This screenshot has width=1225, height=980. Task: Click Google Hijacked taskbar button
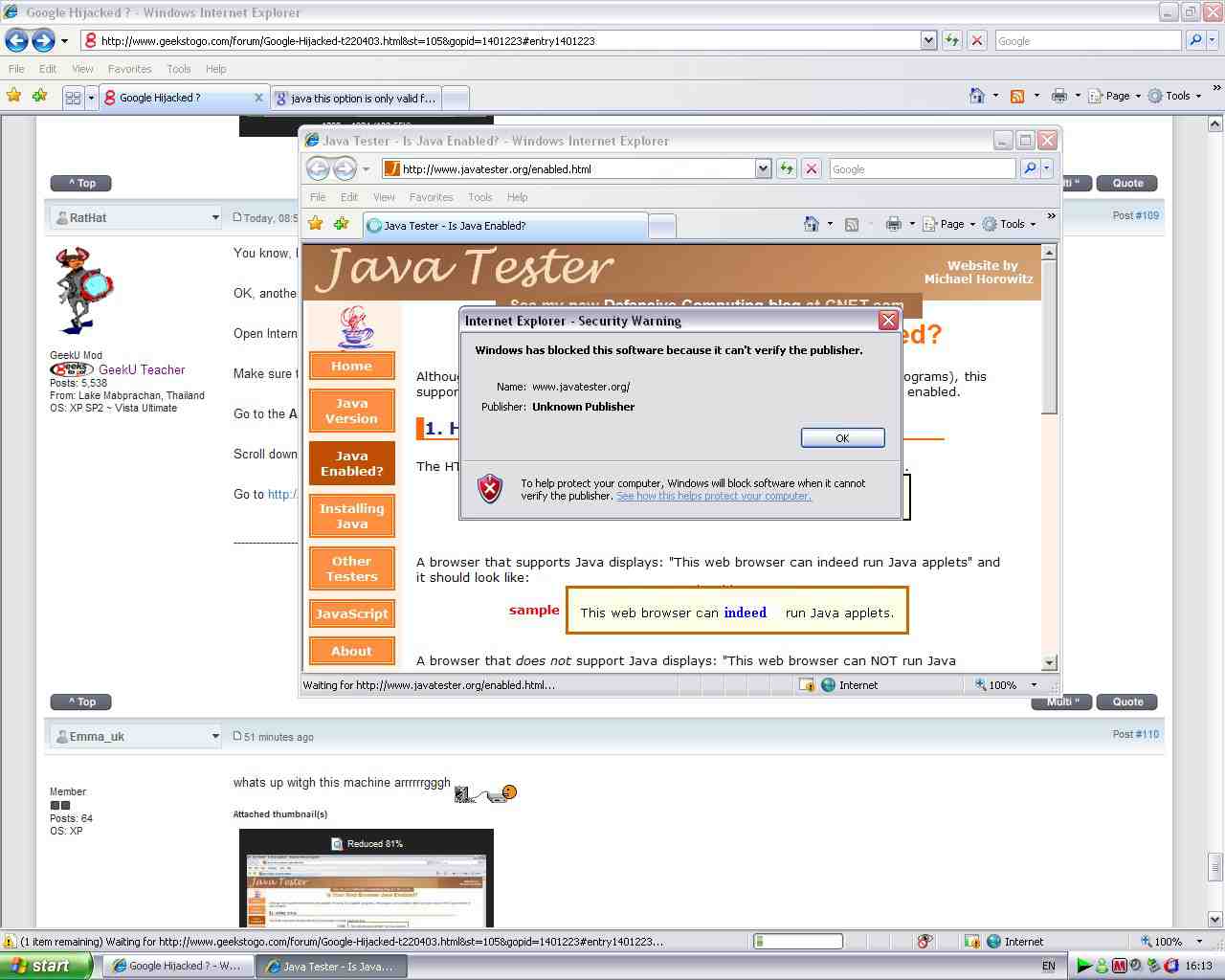tap(176, 966)
